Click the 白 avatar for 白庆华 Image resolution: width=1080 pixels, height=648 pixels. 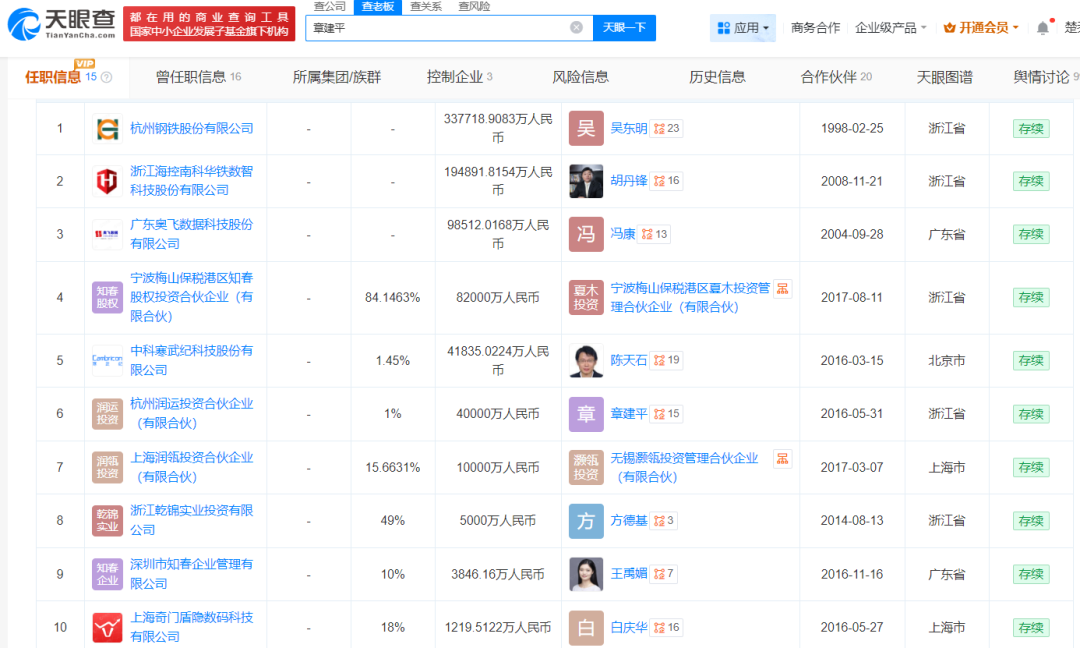coord(586,627)
